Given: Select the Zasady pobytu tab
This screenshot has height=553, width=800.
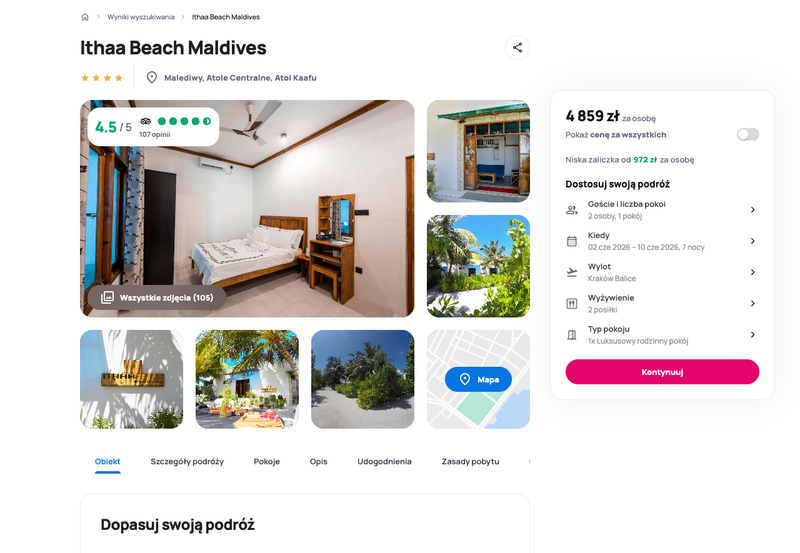Looking at the screenshot, I should pos(470,461).
